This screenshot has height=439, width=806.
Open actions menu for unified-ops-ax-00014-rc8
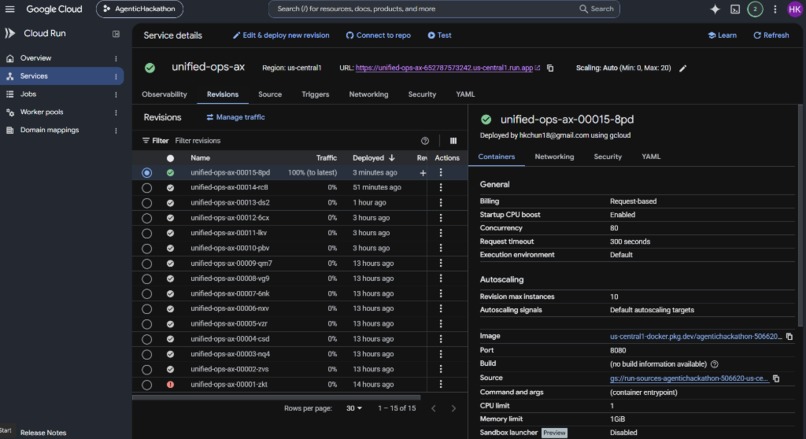441,188
